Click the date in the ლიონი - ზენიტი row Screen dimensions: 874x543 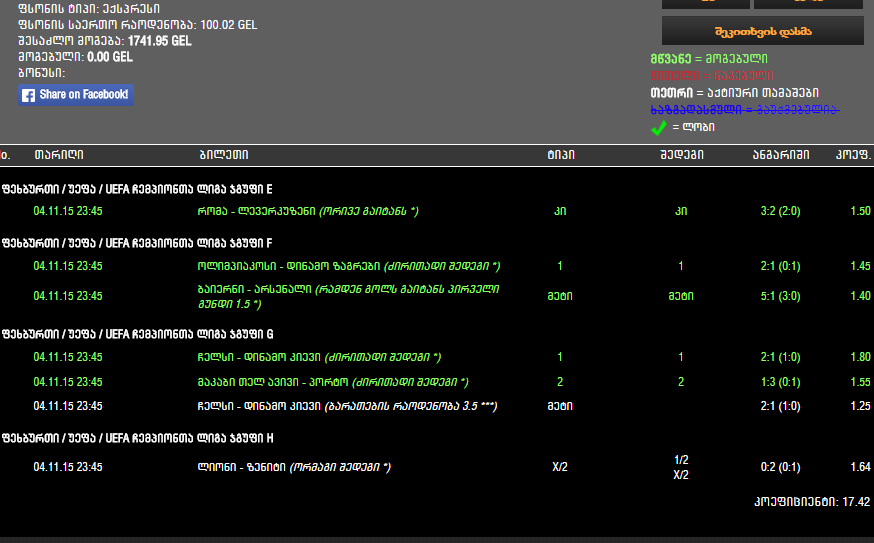click(x=68, y=467)
